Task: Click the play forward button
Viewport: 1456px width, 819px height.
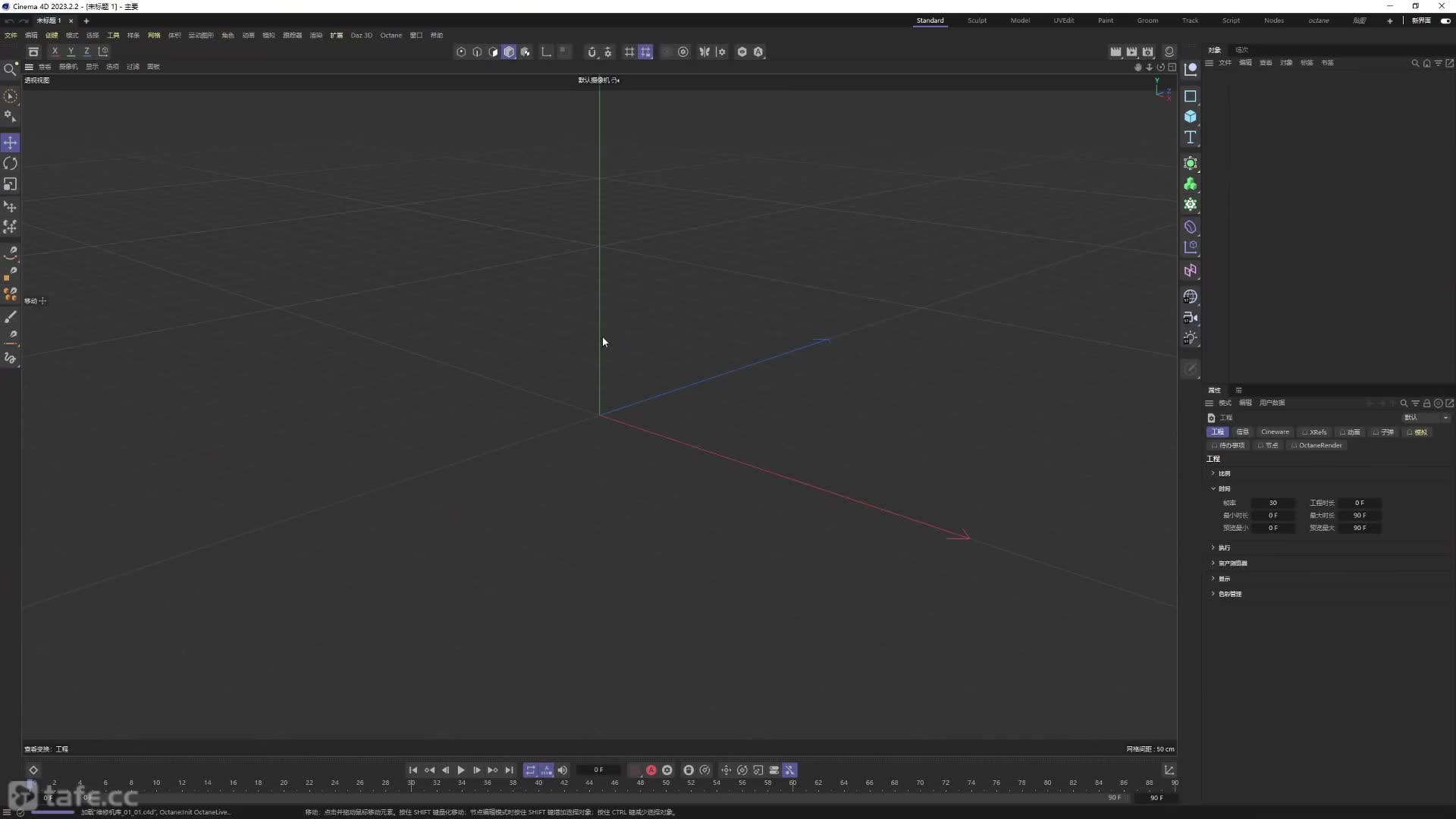Action: (461, 770)
